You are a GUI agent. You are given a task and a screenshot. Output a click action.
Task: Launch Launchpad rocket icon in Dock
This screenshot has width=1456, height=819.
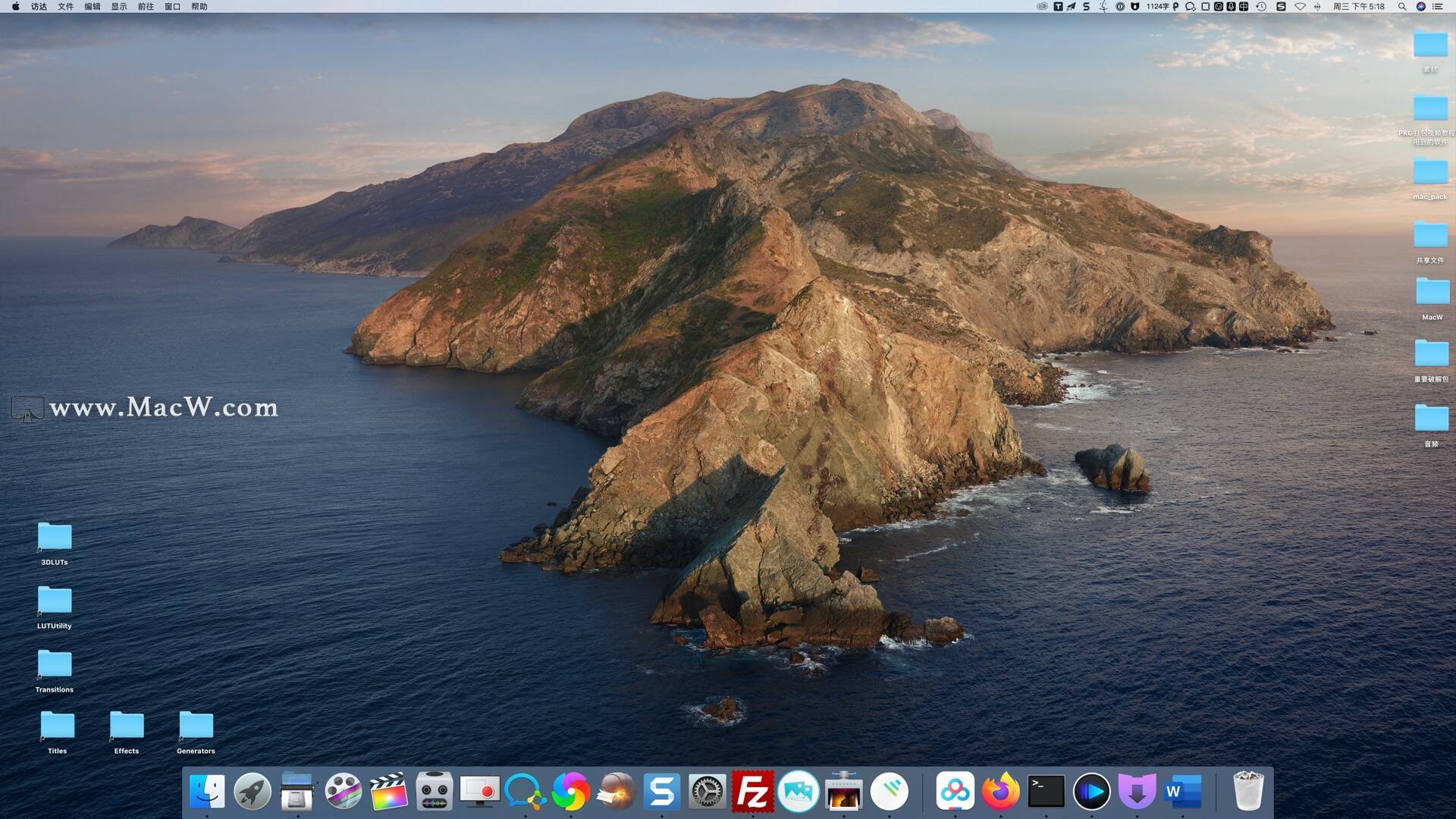pos(252,792)
